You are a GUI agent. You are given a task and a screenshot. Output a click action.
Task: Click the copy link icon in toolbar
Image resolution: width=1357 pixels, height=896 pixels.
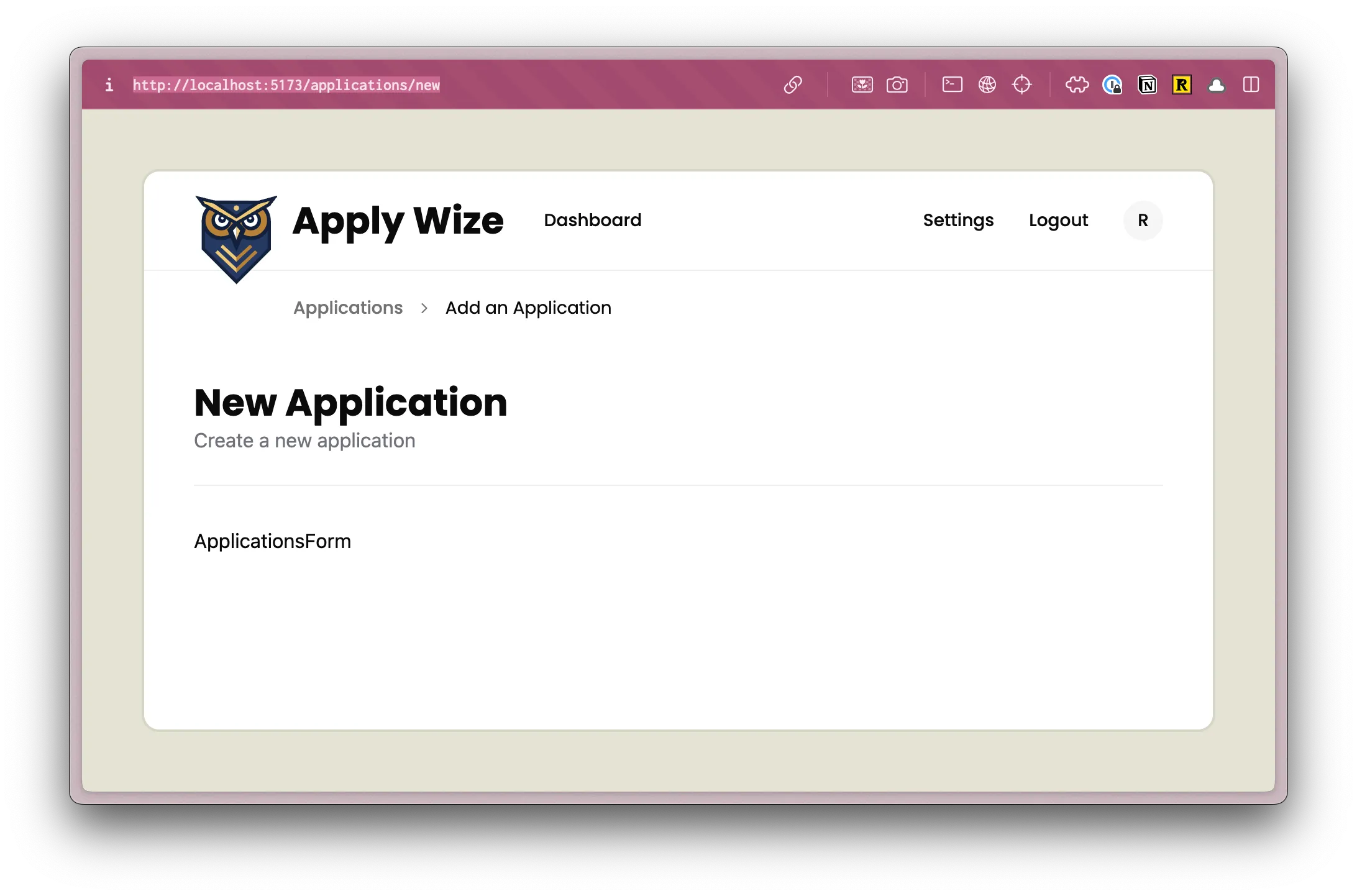pyautogui.click(x=793, y=85)
